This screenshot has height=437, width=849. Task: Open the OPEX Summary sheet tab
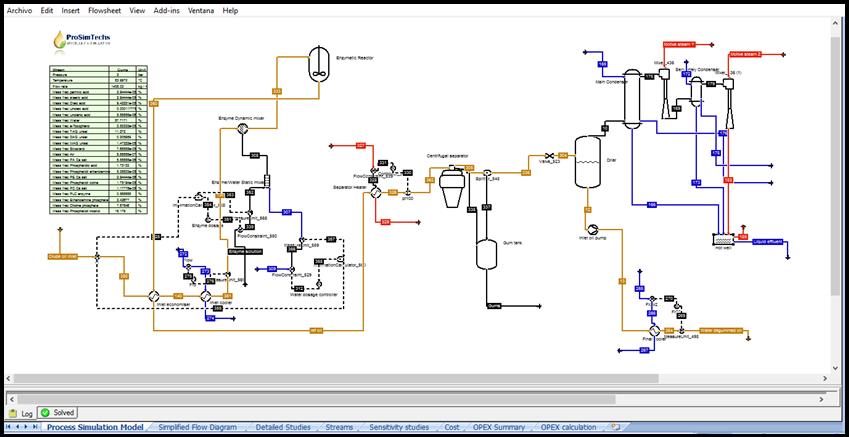[x=499, y=427]
